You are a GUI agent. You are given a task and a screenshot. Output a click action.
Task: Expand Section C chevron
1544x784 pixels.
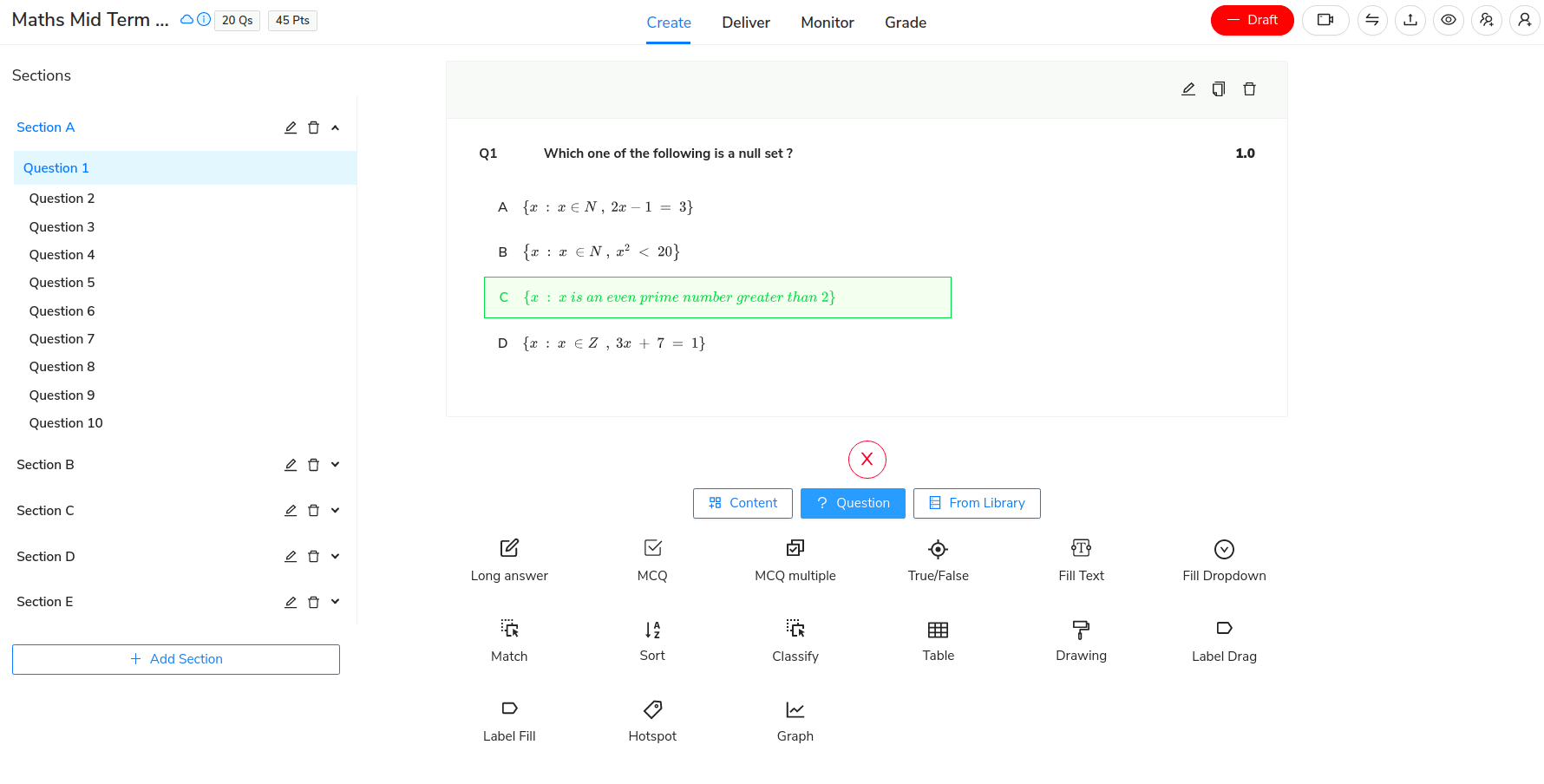click(335, 511)
